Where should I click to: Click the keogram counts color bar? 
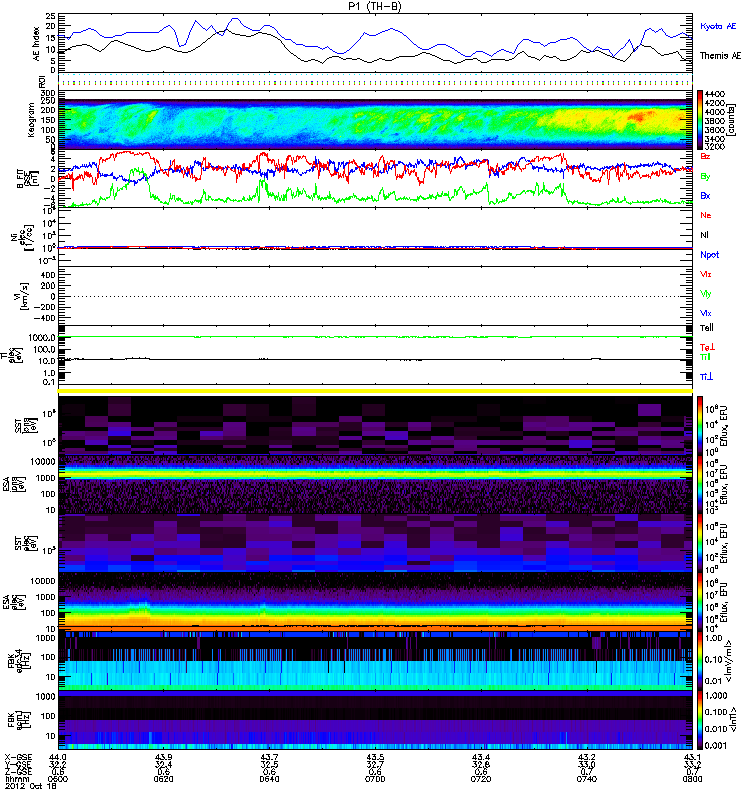(x=702, y=119)
